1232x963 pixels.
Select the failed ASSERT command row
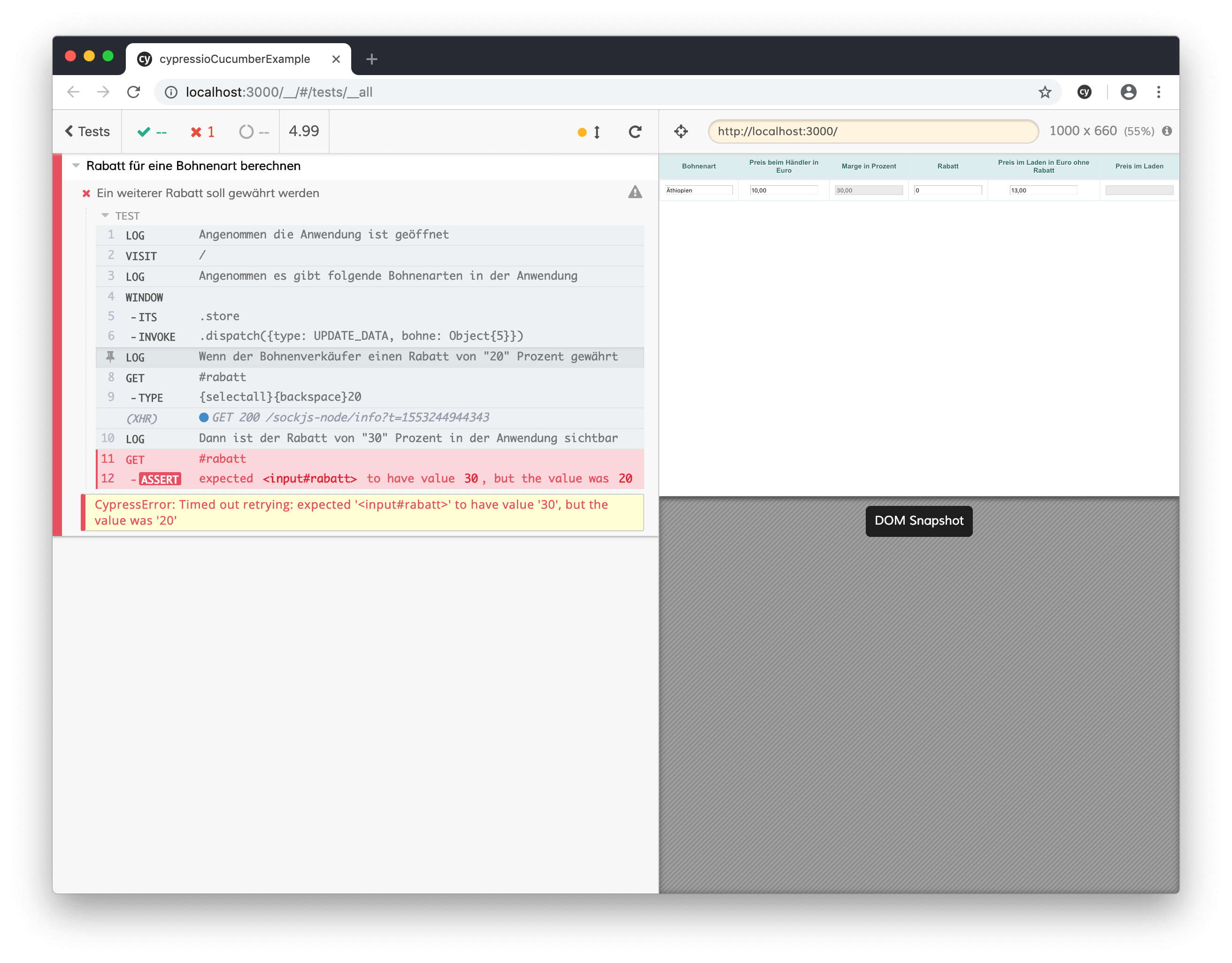pyautogui.click(x=370, y=479)
